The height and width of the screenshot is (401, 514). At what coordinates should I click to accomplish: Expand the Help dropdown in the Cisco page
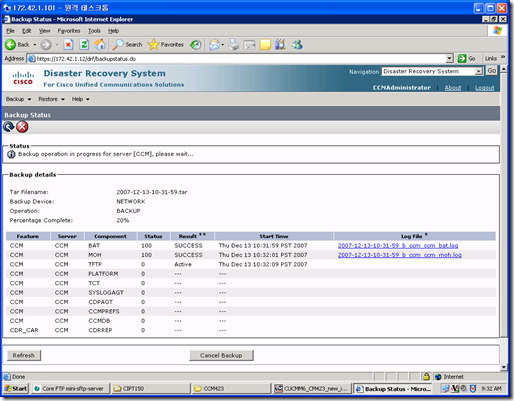click(81, 99)
